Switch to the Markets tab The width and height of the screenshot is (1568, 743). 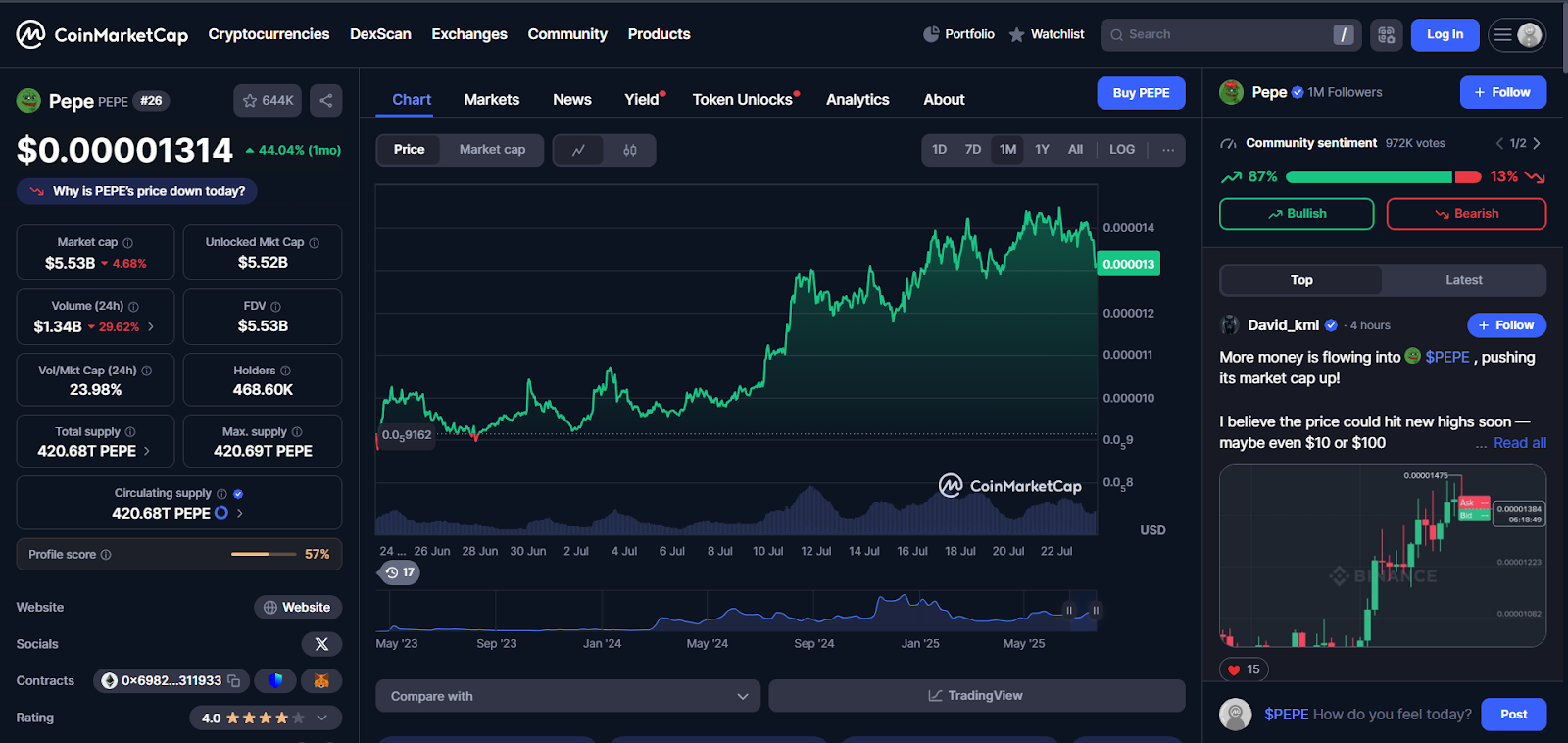coord(492,100)
